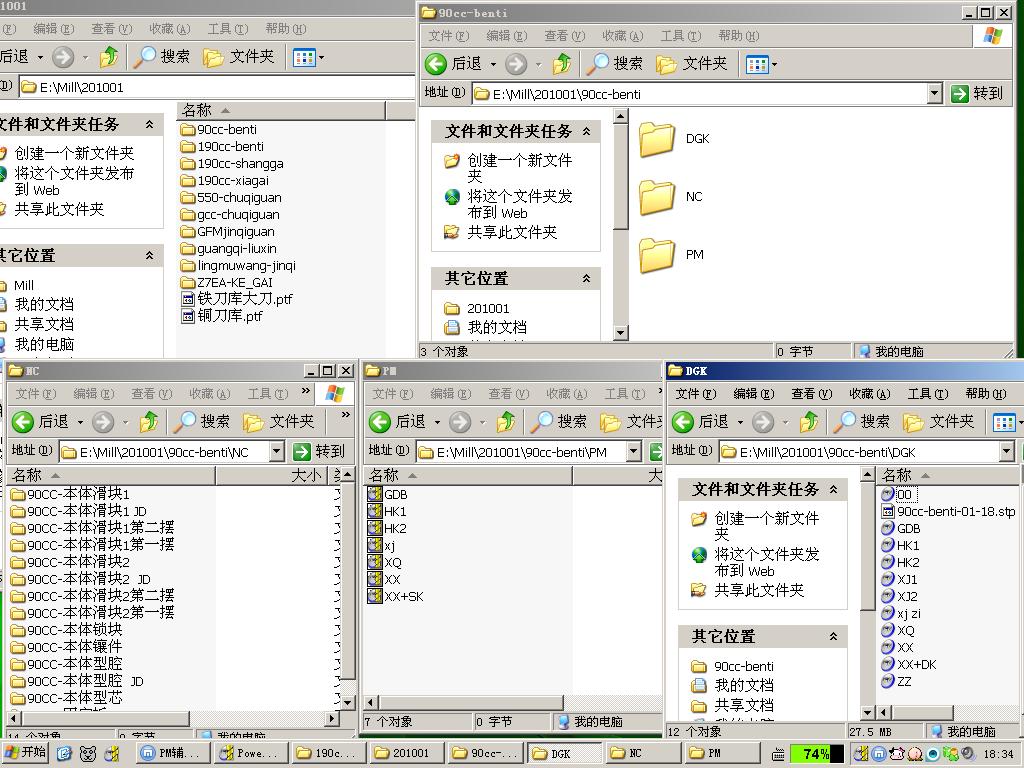The image size is (1024, 768).
Task: Select 90CC-本体镶件 folder in NC window
Action: (67, 647)
